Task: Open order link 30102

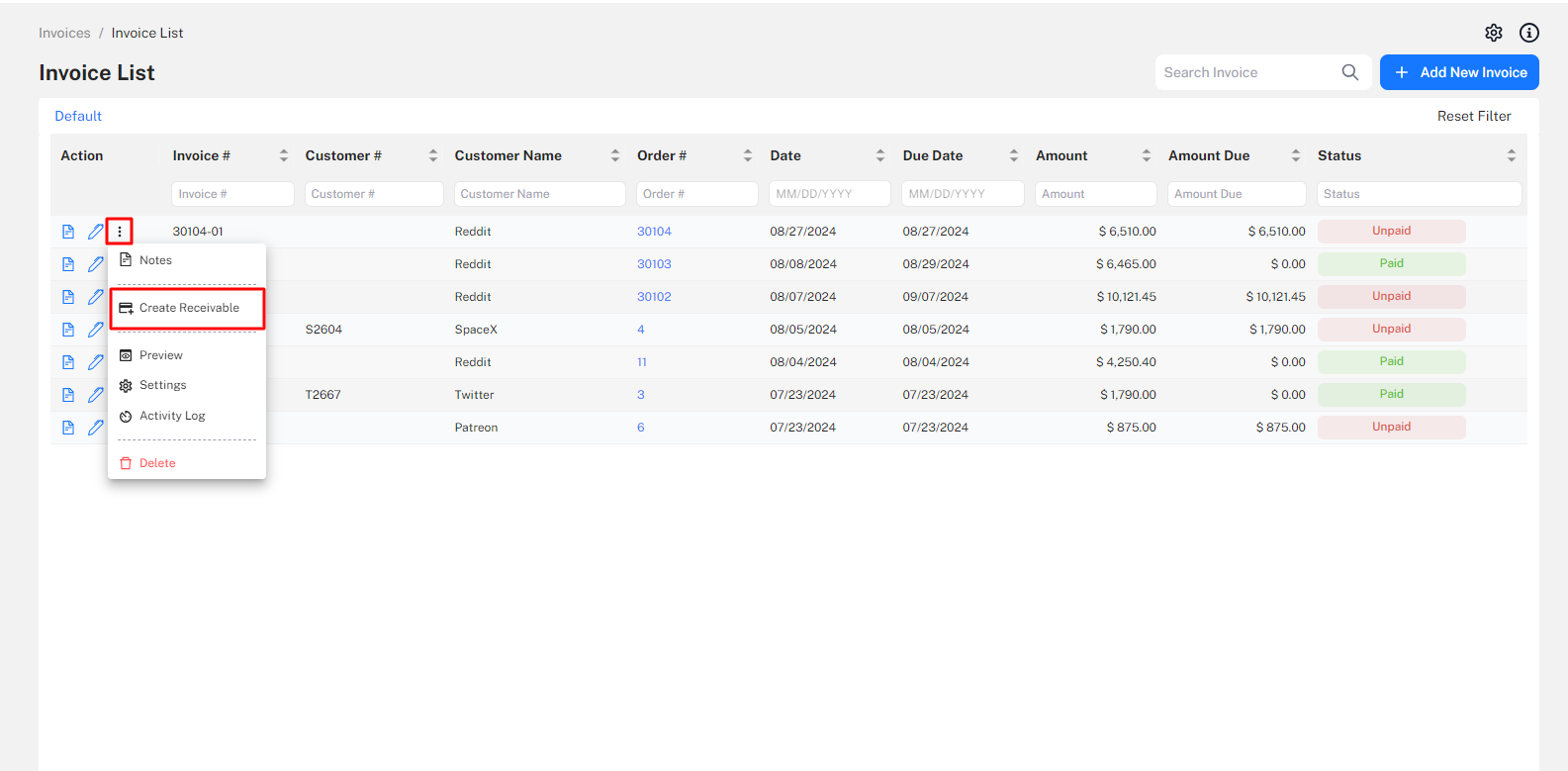Action: (654, 297)
